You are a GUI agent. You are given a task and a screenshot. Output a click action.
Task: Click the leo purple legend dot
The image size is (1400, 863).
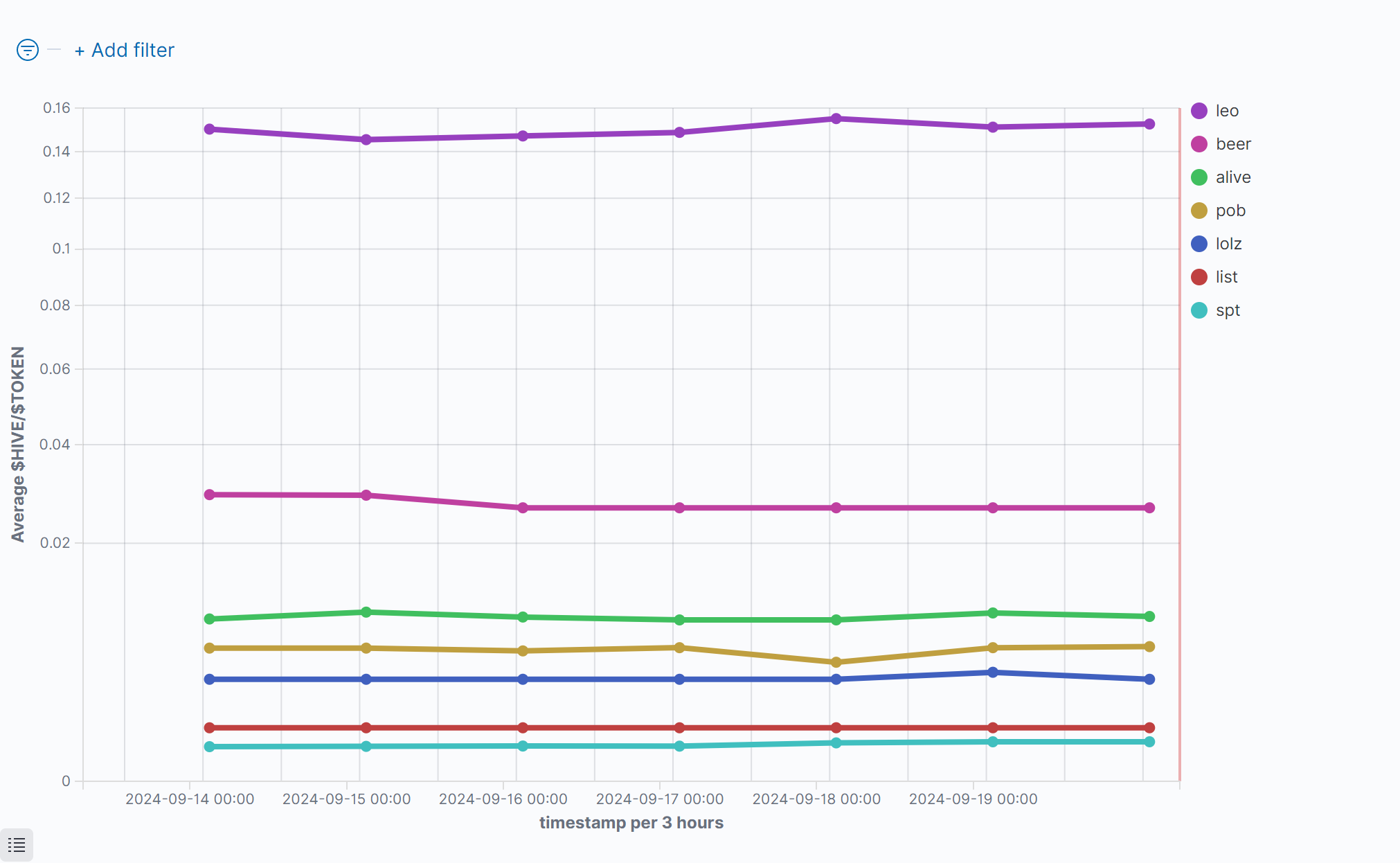[1199, 111]
